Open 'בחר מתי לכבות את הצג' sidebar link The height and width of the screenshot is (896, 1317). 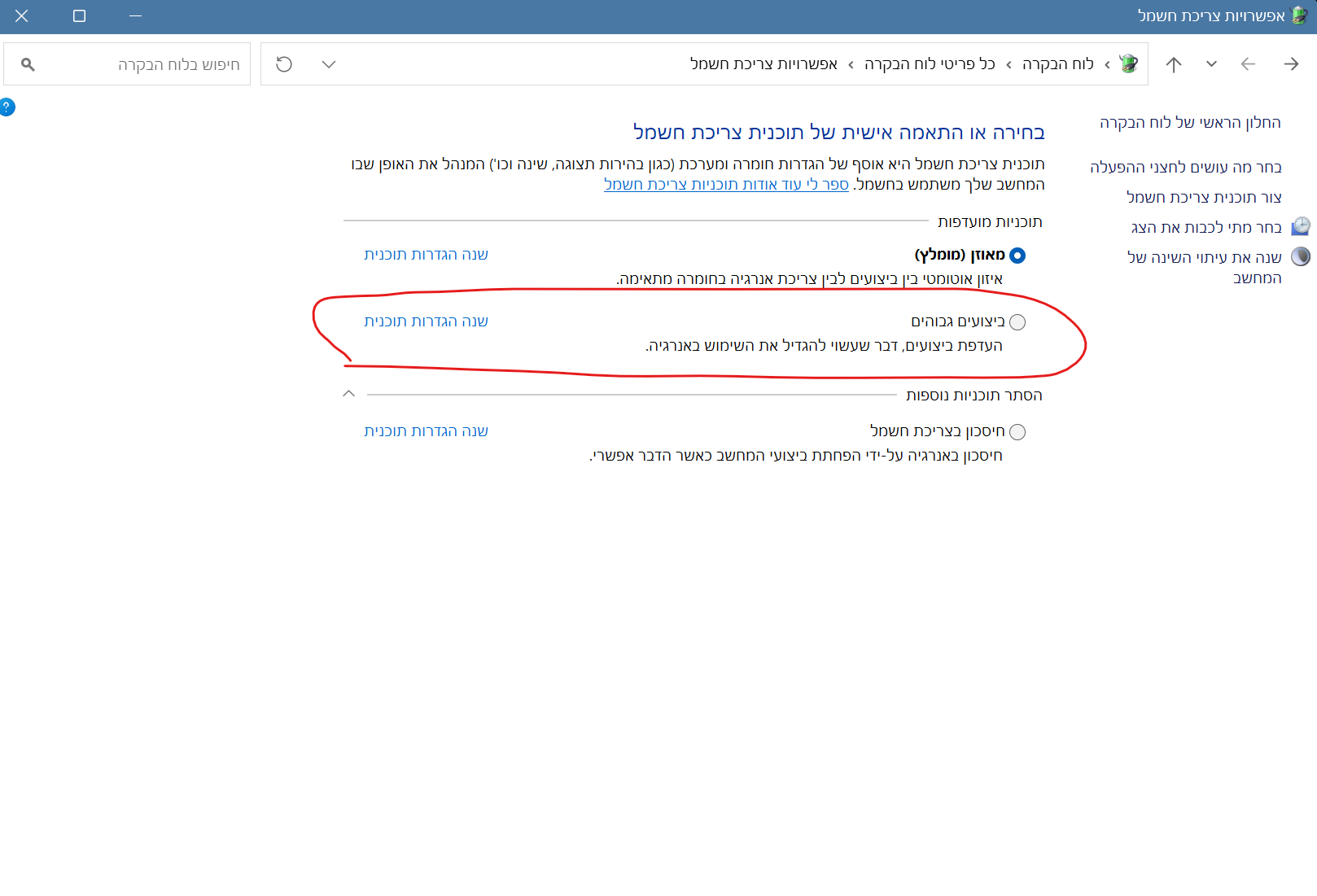[1206, 228]
